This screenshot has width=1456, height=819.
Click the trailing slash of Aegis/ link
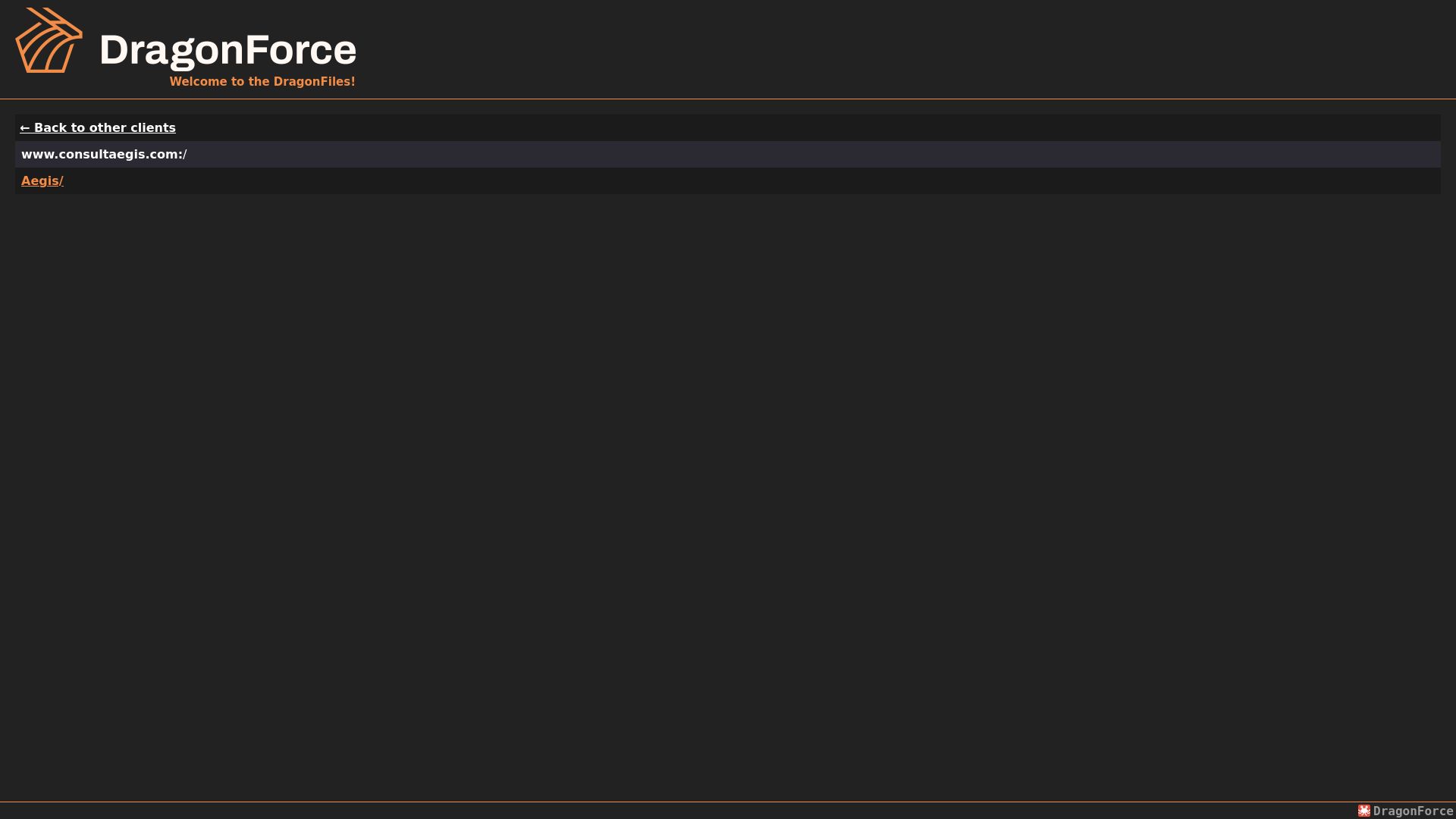coord(61,180)
